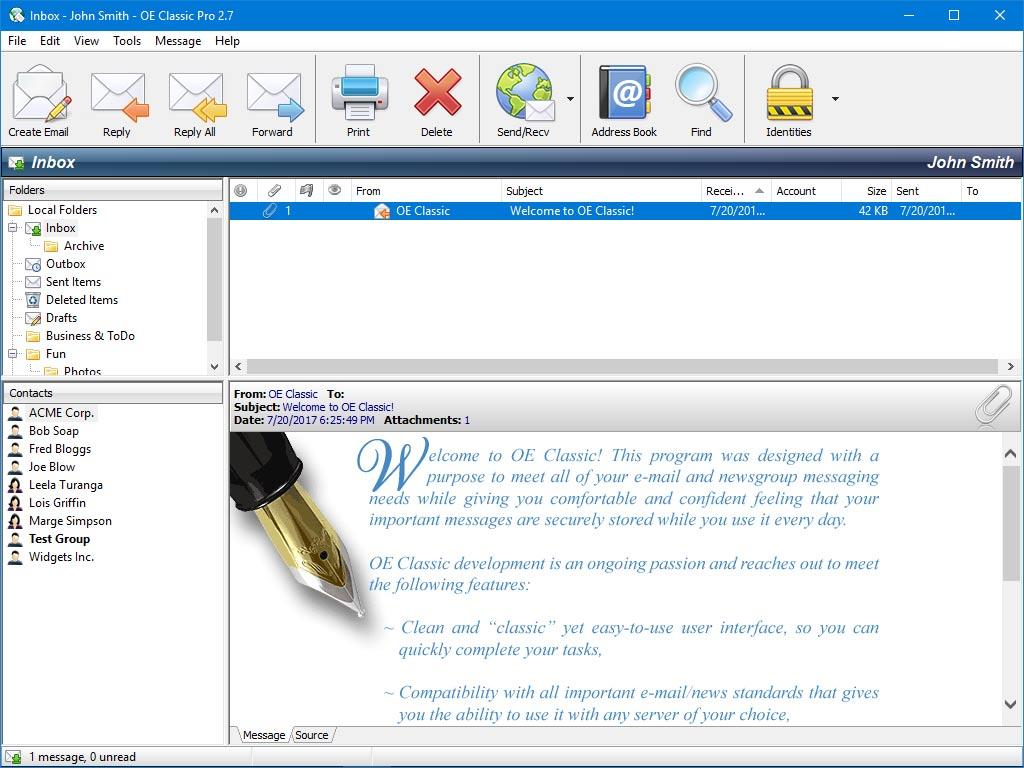The image size is (1024, 768).
Task: Sort by priority column icon
Action: [240, 191]
